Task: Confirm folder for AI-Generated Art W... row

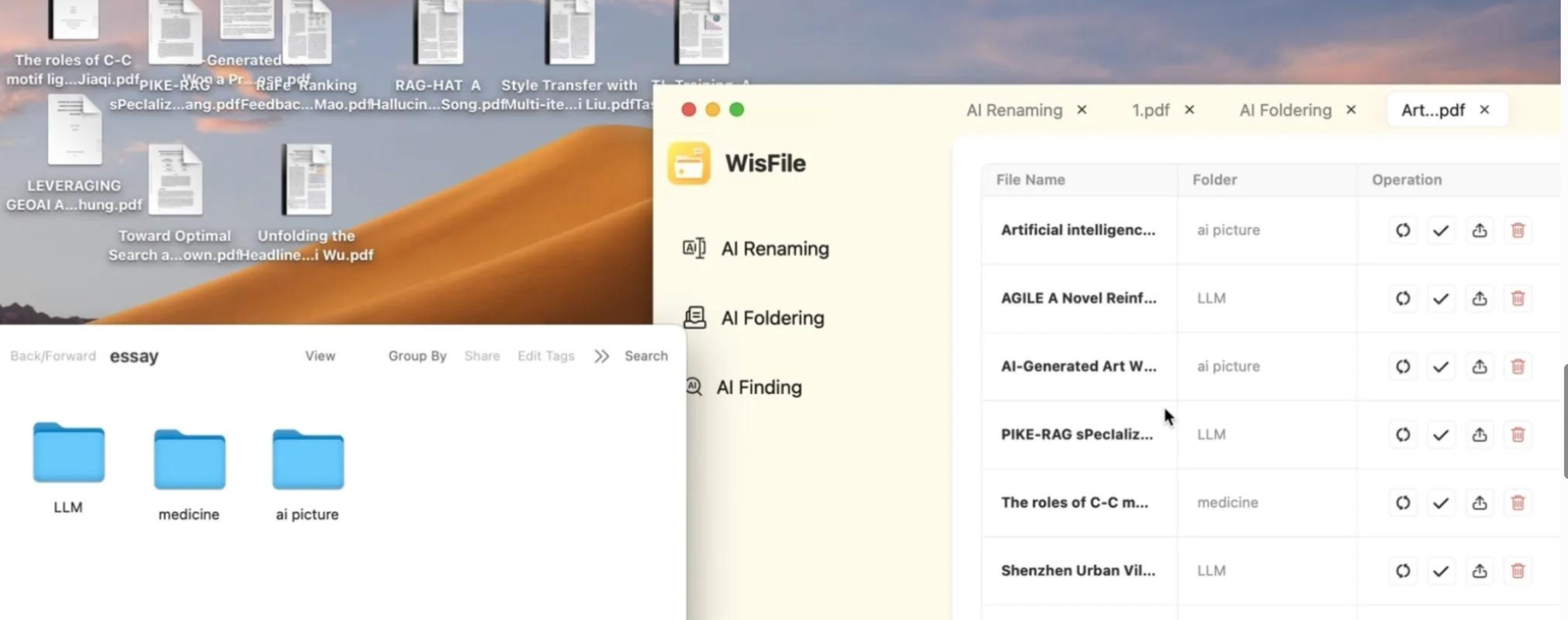Action: tap(1441, 367)
